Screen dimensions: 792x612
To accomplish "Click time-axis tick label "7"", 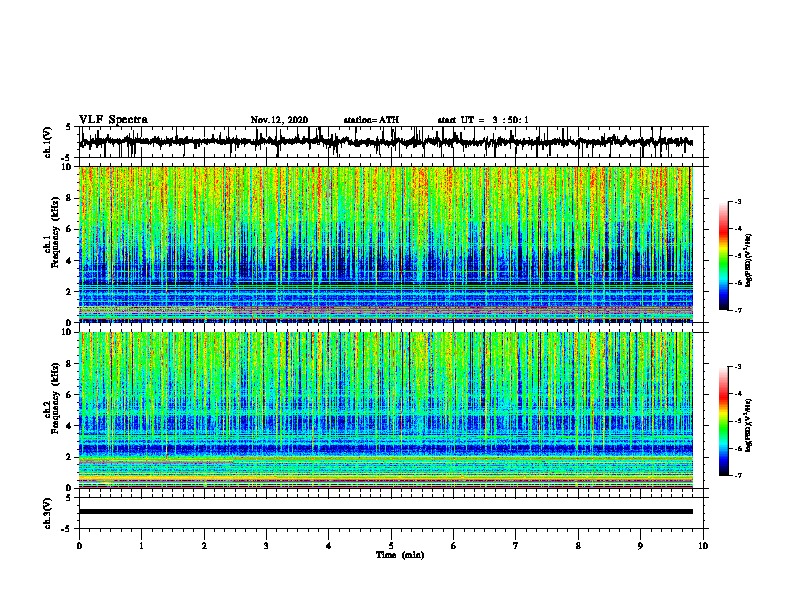I will point(516,546).
